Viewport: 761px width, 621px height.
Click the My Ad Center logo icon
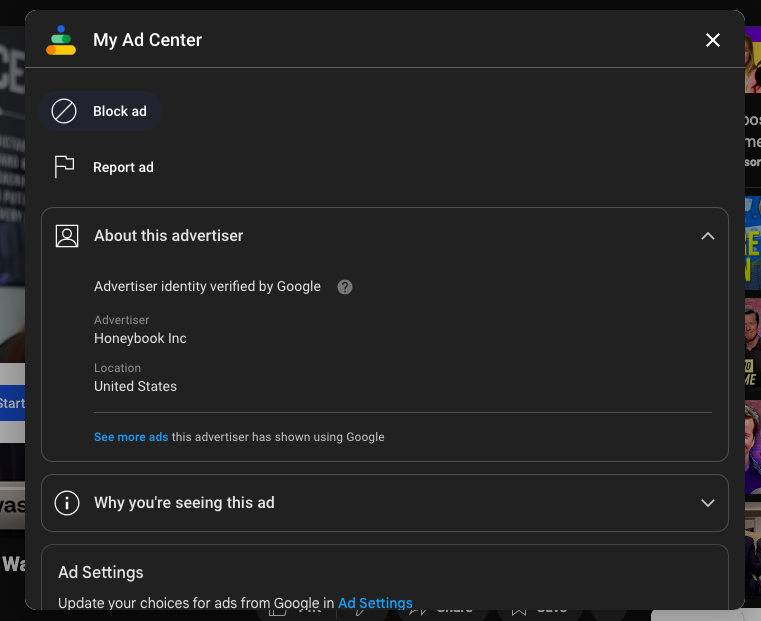coord(61,40)
